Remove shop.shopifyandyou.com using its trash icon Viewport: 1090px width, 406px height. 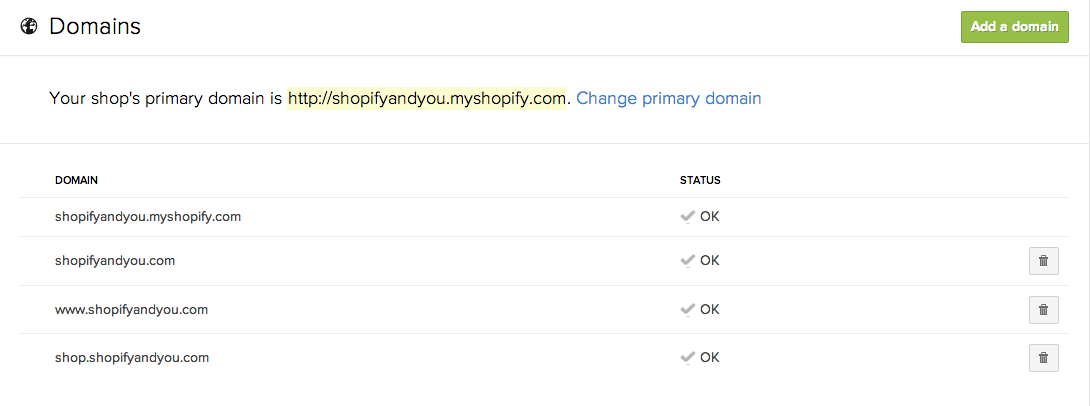tap(1043, 358)
